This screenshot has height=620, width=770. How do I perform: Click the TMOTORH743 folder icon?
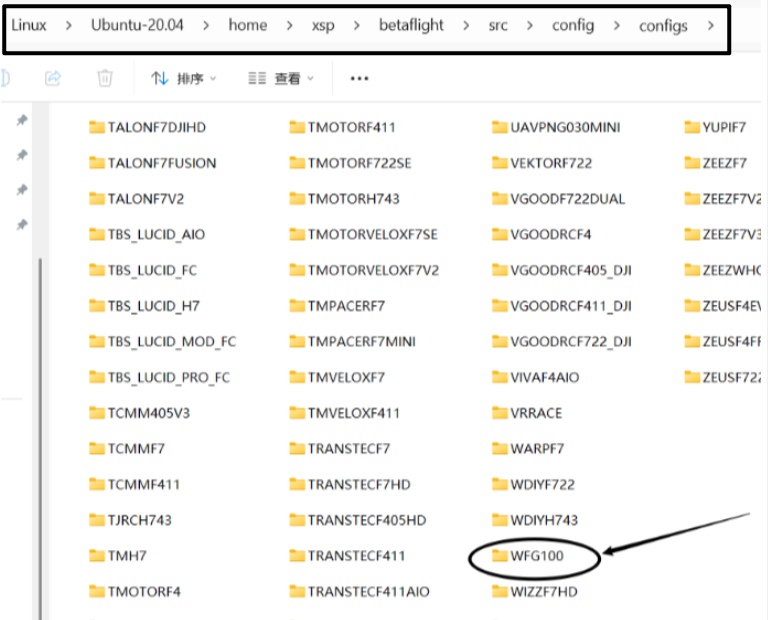point(297,199)
